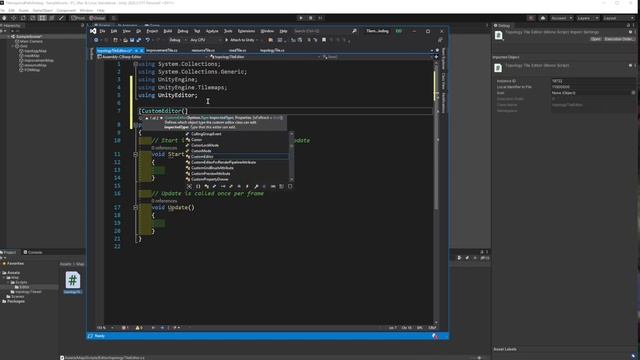Collapse the Update method at line 17

(x=136, y=208)
